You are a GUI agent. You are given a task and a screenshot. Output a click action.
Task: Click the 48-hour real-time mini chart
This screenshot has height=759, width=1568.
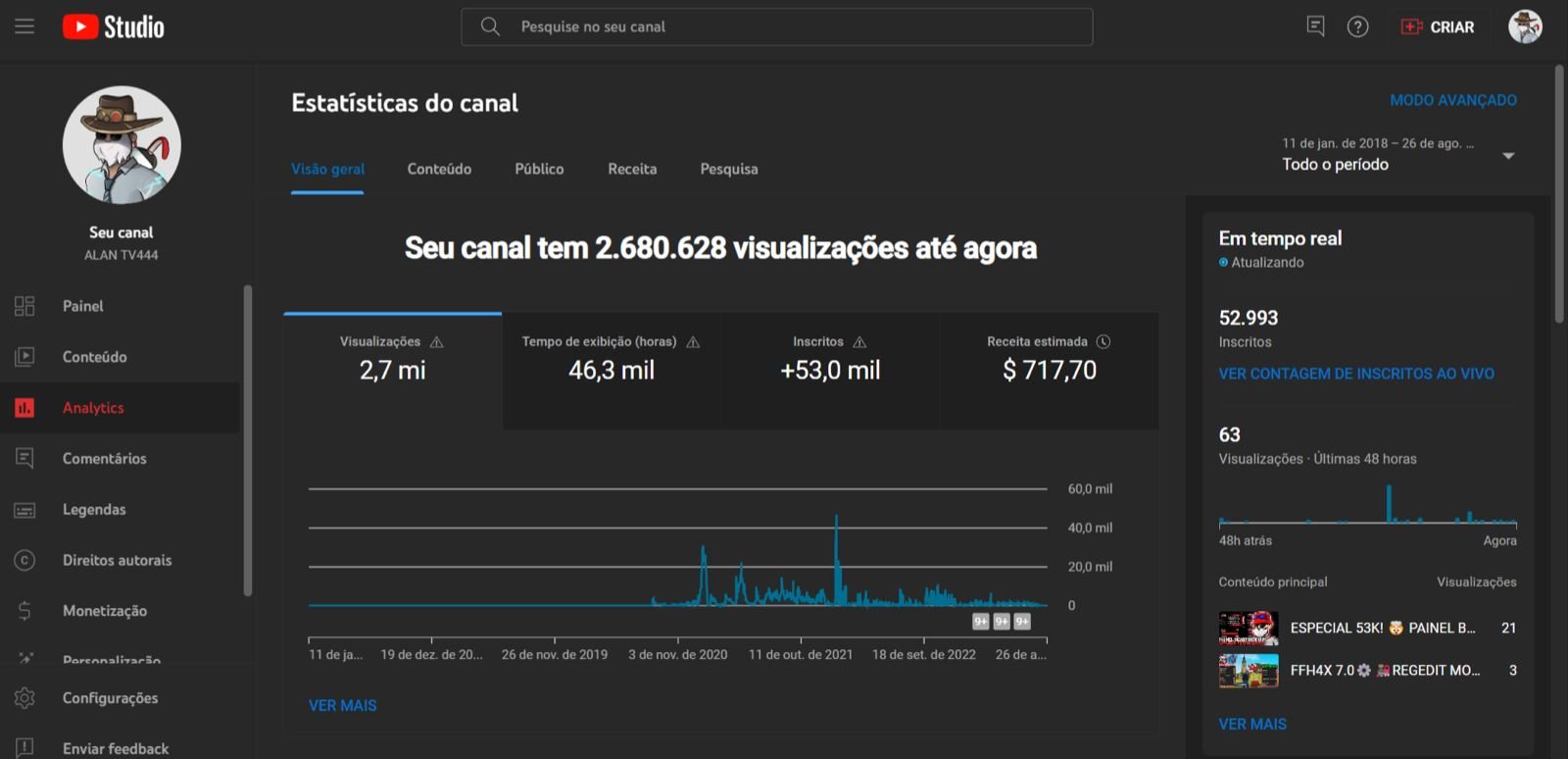(1368, 504)
